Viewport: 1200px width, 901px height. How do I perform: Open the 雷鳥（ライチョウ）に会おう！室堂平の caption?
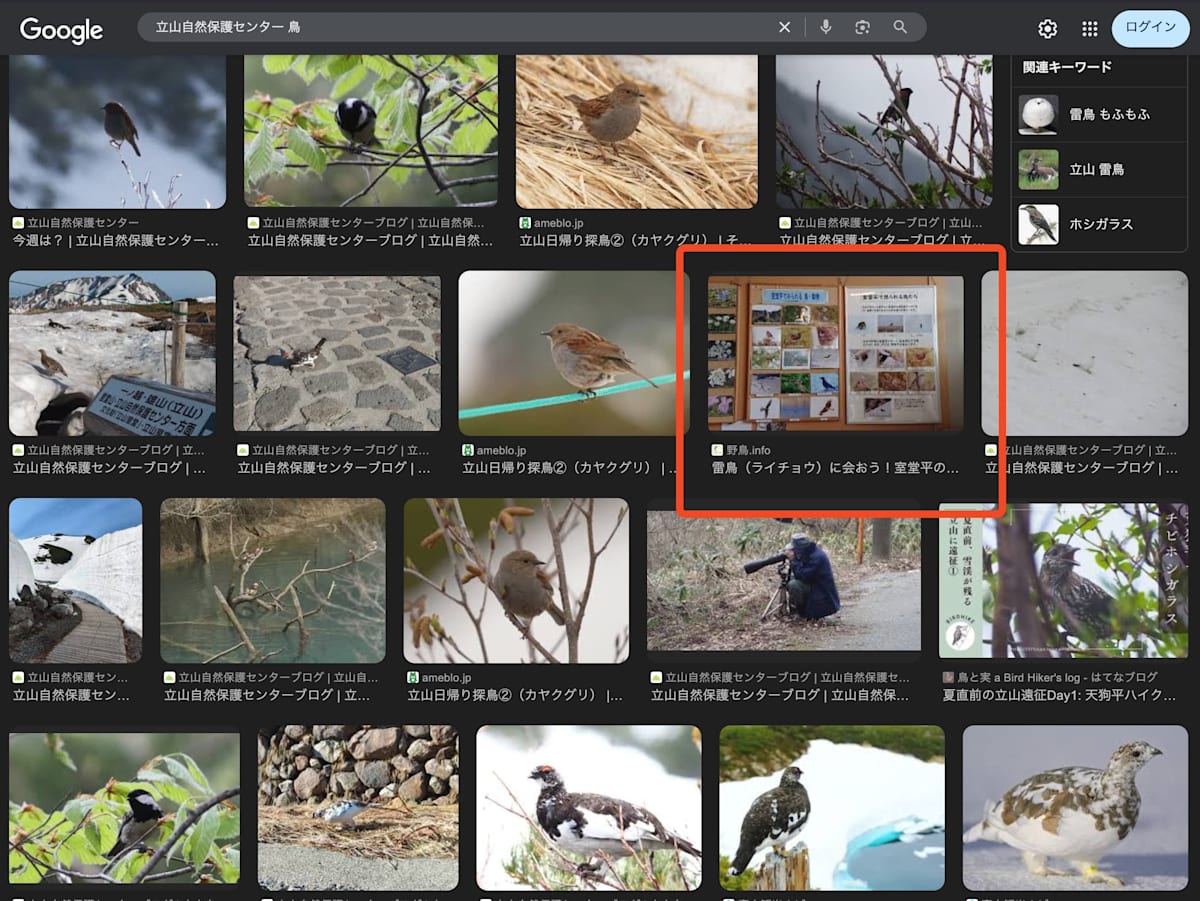(x=836, y=467)
